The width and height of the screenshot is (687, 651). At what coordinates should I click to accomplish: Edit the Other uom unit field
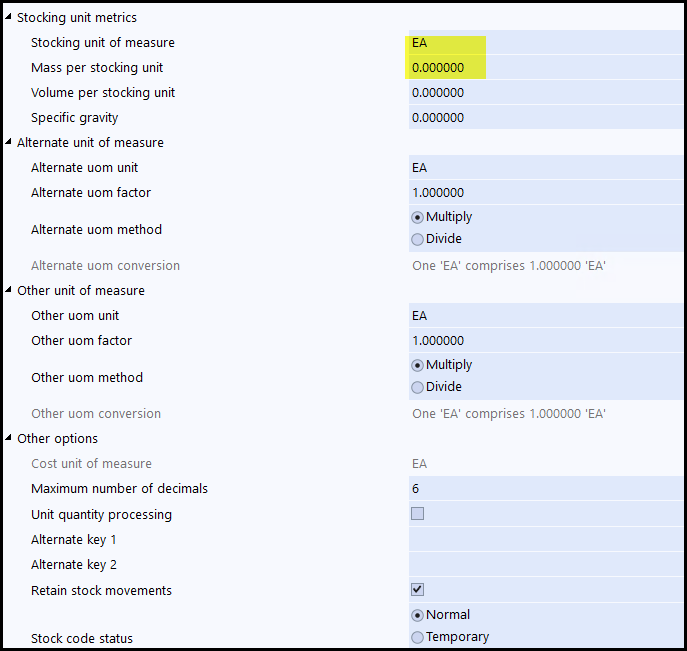545,316
